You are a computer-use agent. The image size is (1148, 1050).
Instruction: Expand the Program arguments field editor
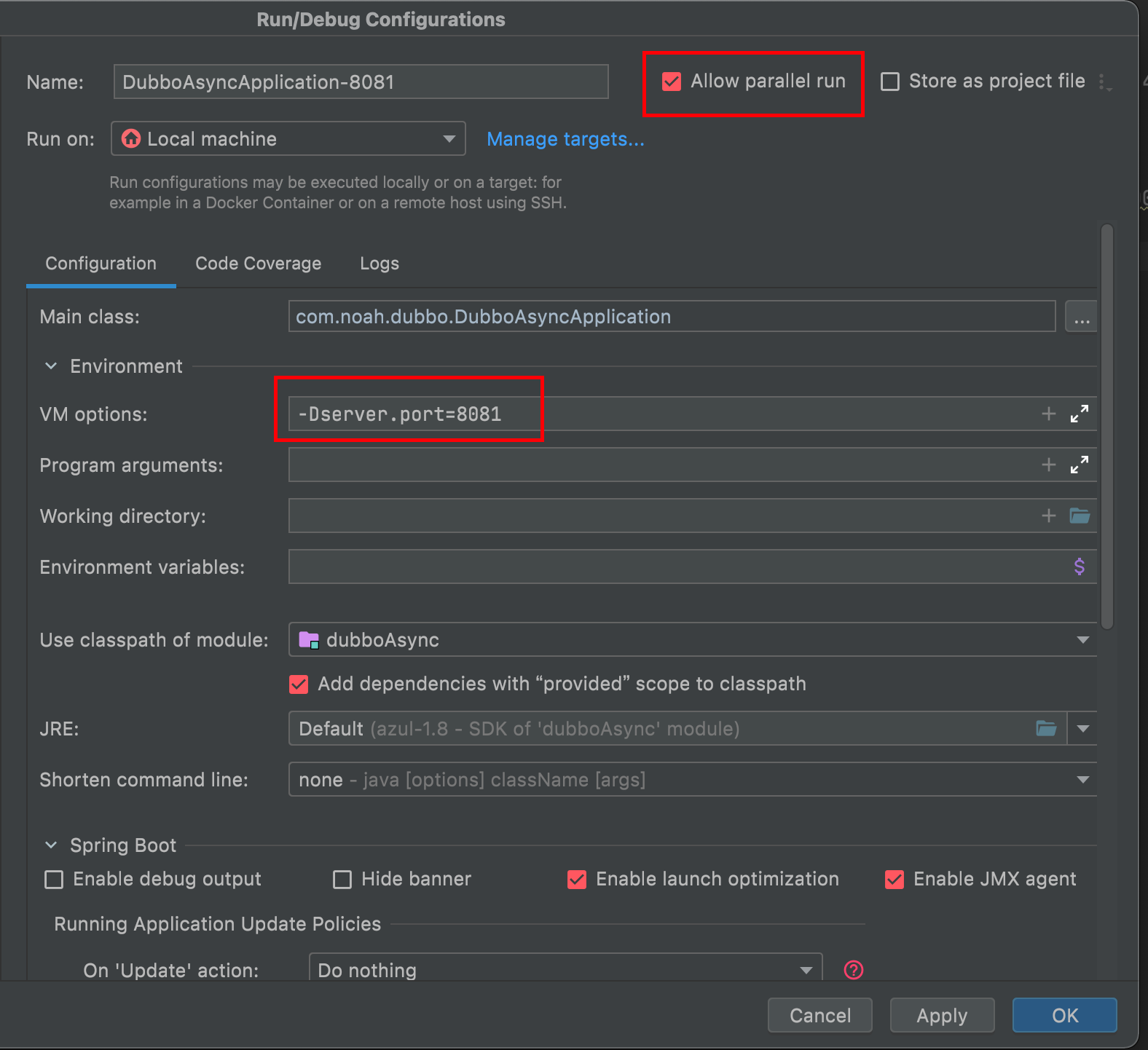[1080, 465]
